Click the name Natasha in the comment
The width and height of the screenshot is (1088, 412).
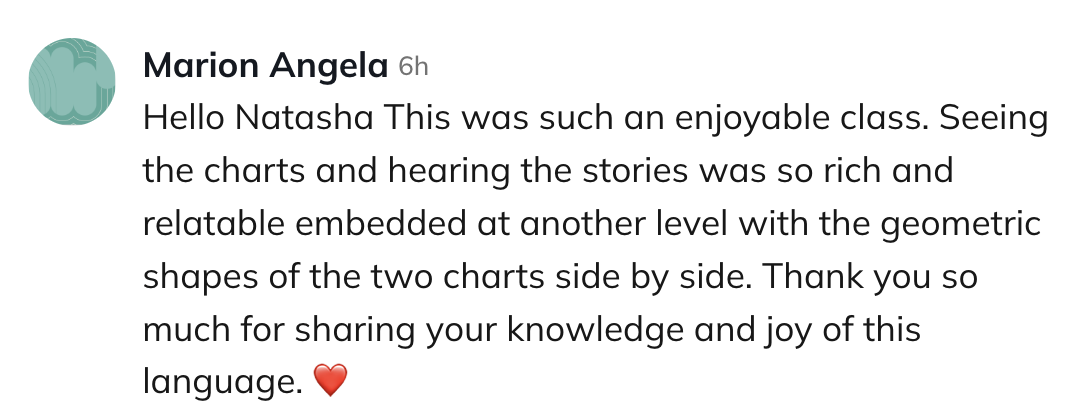click(x=307, y=119)
